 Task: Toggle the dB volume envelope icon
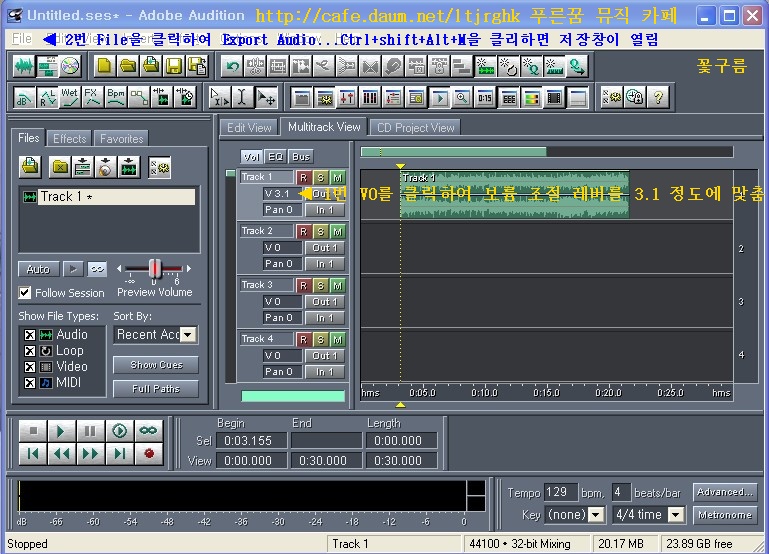point(24,97)
